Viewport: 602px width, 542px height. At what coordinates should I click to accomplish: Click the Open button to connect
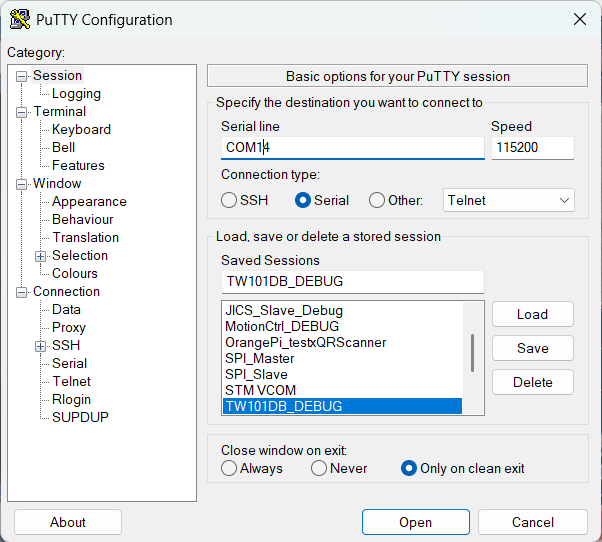pos(415,522)
